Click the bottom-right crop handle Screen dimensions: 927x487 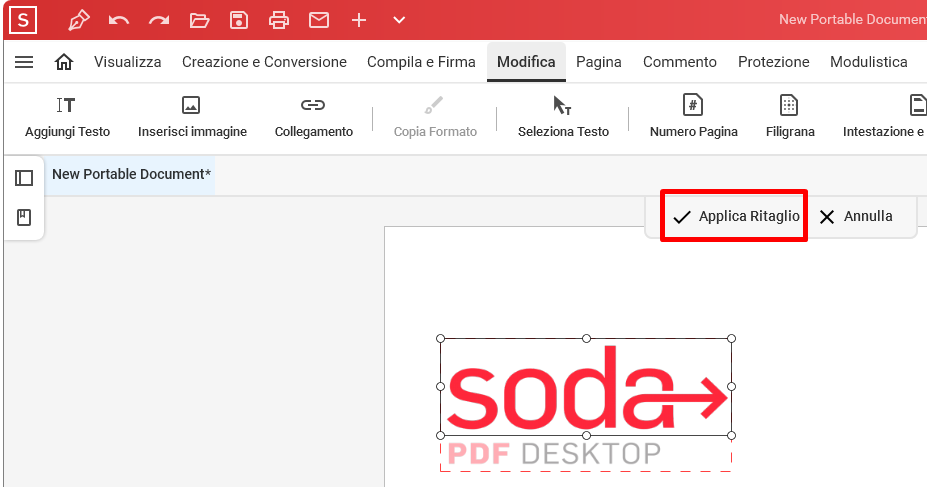(731, 436)
